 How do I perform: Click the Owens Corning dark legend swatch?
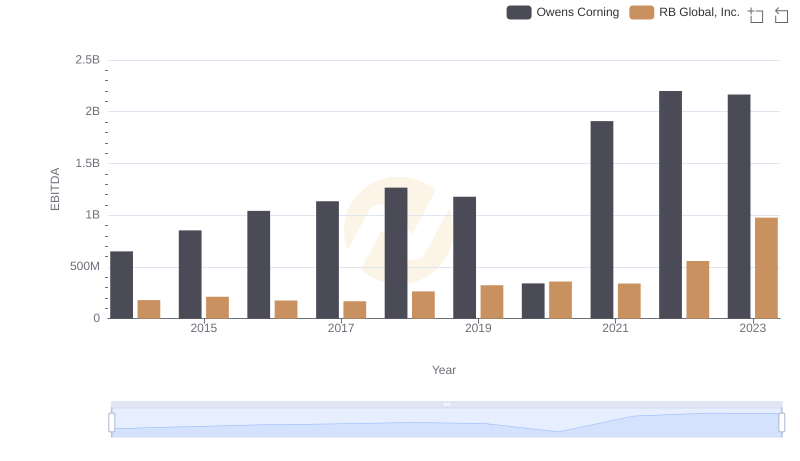tap(519, 12)
